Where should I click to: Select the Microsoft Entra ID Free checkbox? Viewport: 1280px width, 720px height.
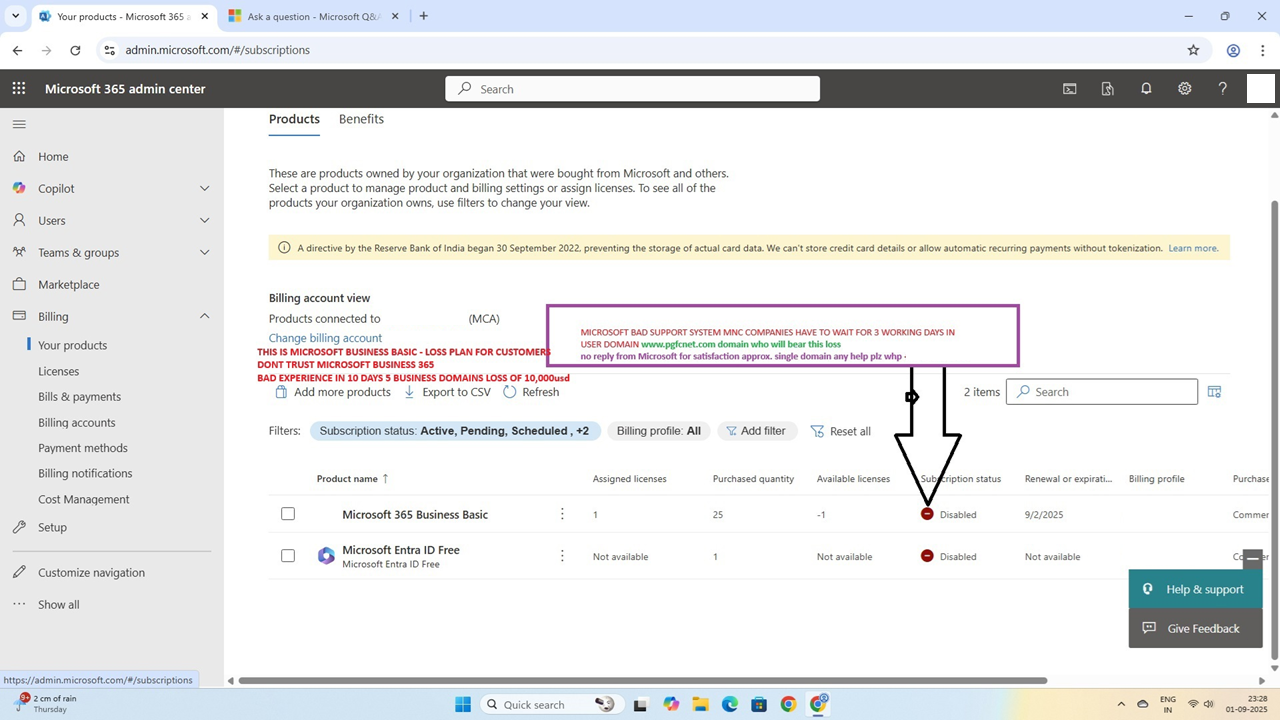tap(288, 556)
